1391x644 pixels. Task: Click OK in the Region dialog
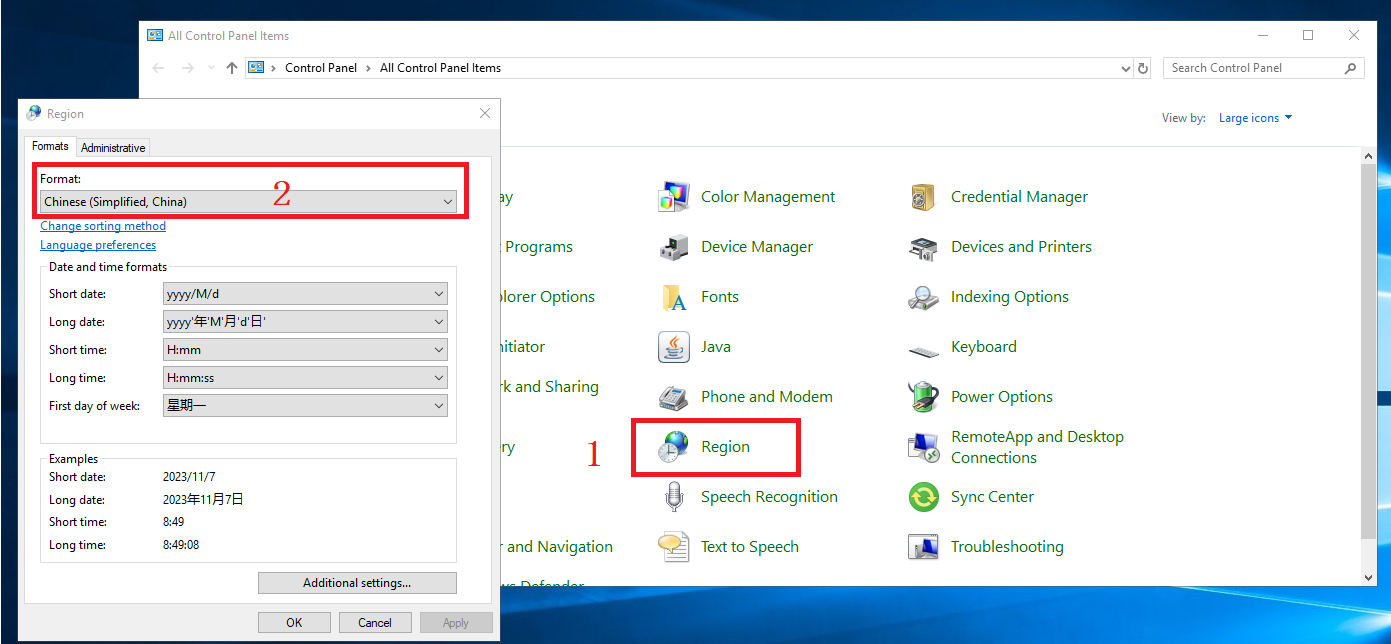click(294, 623)
